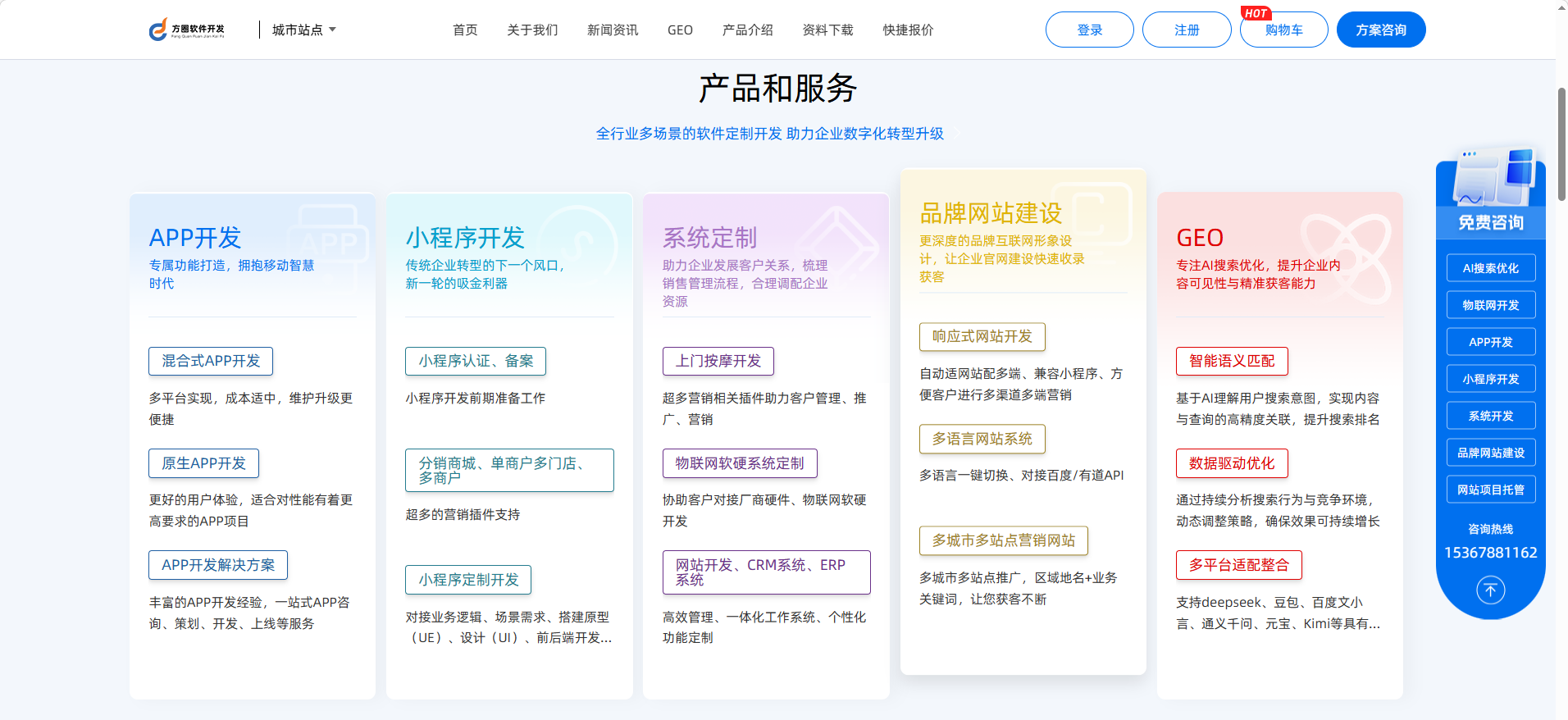1568x720 pixels.
Task: Select 数据驱动优化 tag
Action: pyautogui.click(x=1232, y=463)
